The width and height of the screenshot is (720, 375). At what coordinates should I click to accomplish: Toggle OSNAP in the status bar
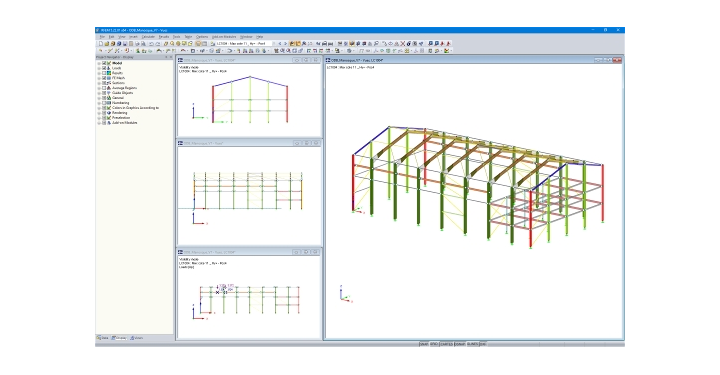[x=460, y=344]
